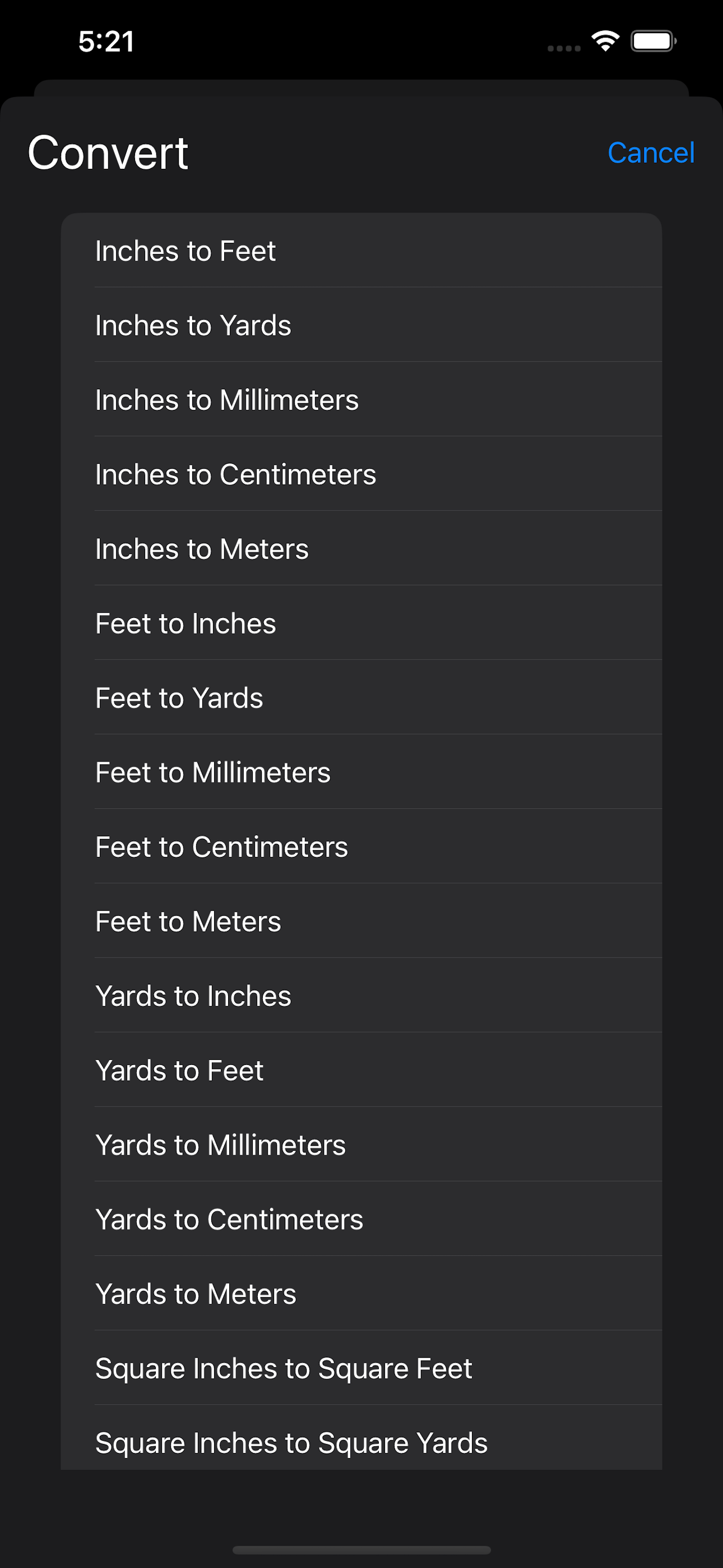This screenshot has width=723, height=1568.
Task: Pick Yards to Feet option
Action: pyautogui.click(x=361, y=1070)
